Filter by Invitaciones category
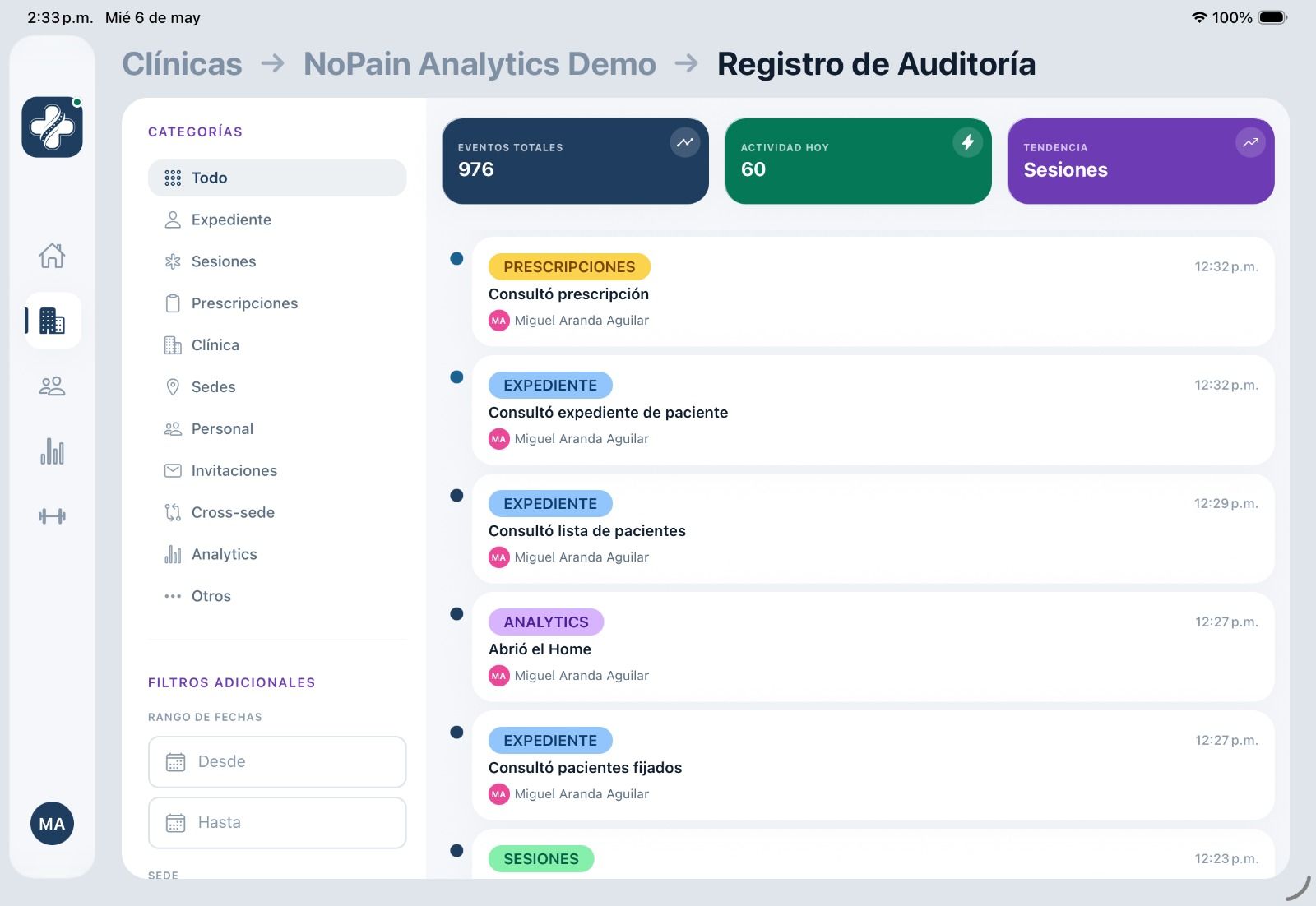 click(x=277, y=471)
